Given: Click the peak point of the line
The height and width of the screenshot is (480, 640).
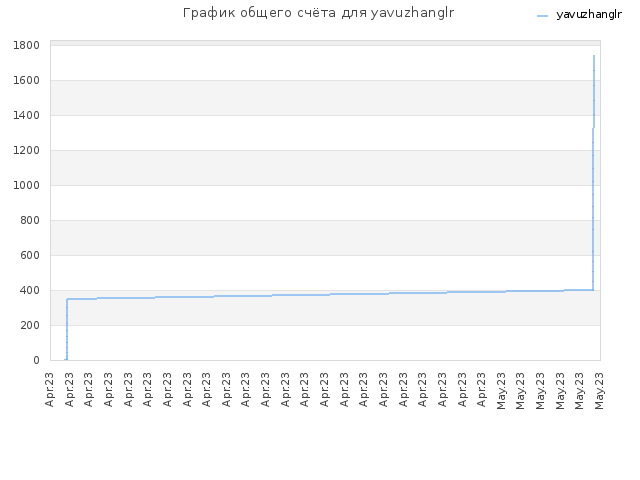Looking at the screenshot, I should [594, 56].
